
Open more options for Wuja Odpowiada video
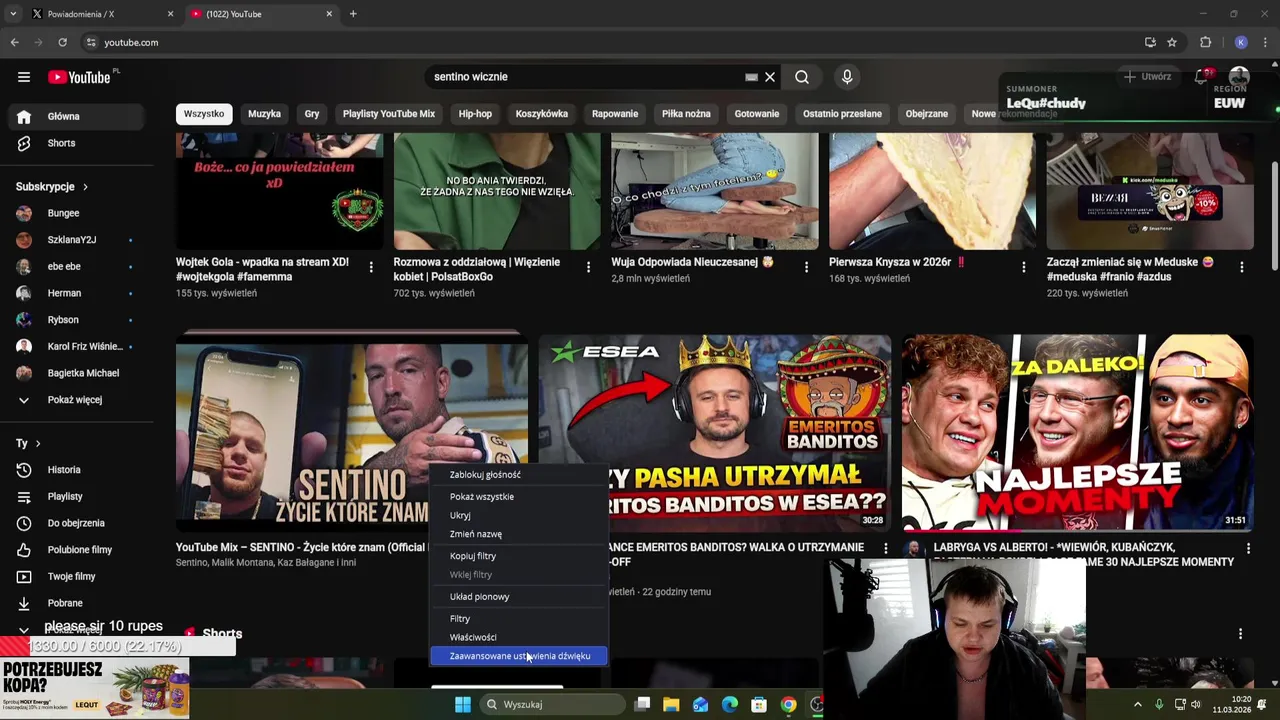806,267
